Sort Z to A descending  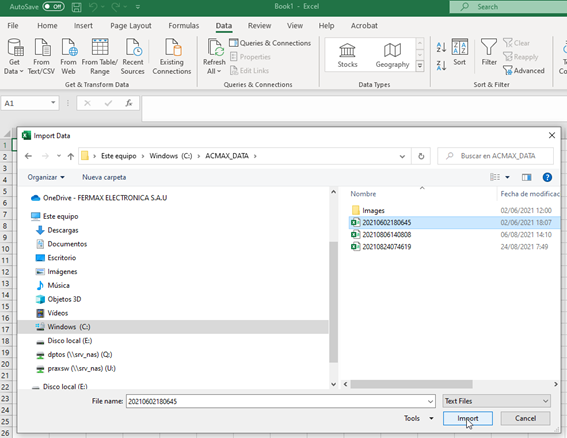(x=441, y=65)
